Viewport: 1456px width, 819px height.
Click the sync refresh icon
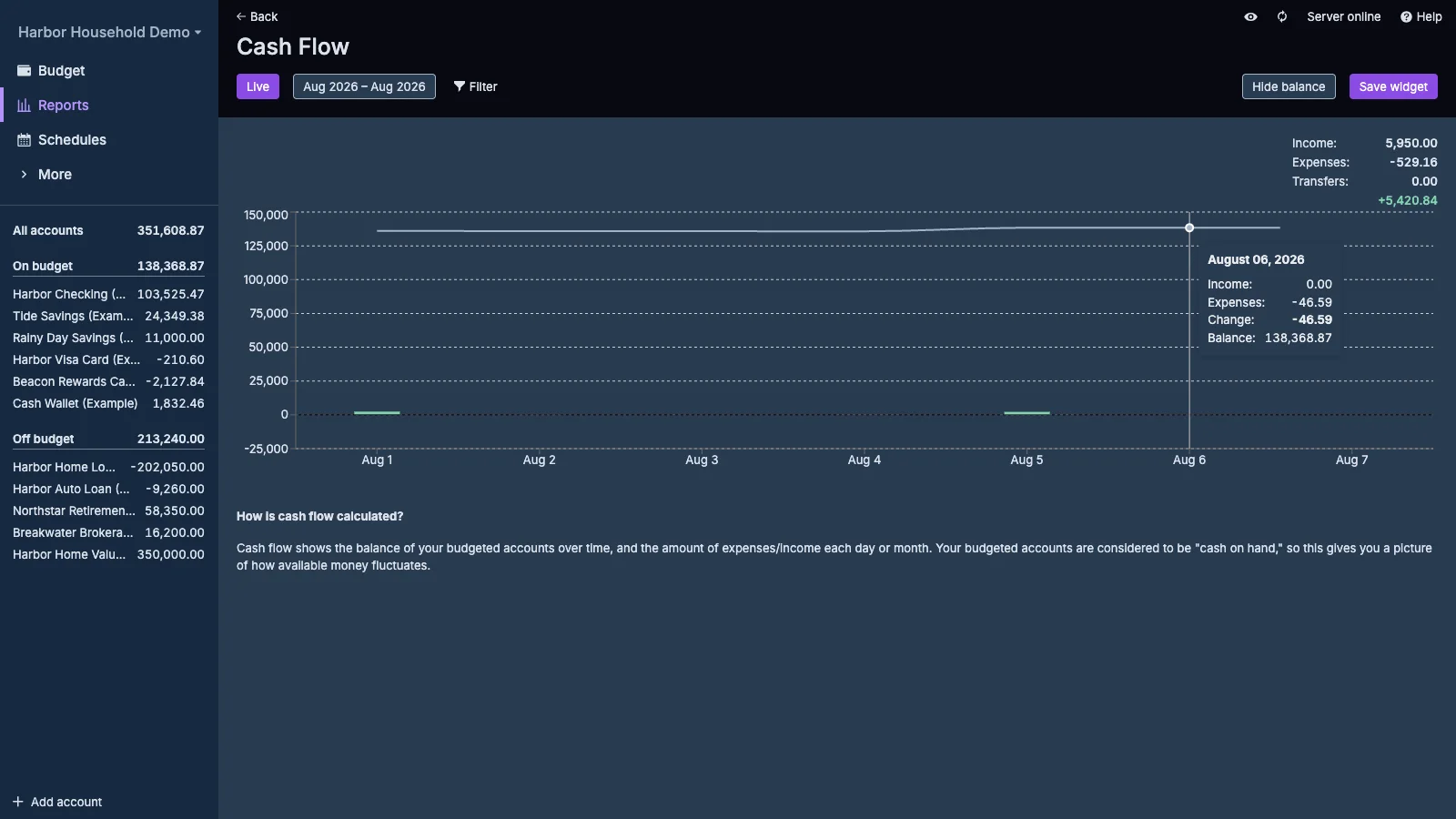(x=1282, y=16)
